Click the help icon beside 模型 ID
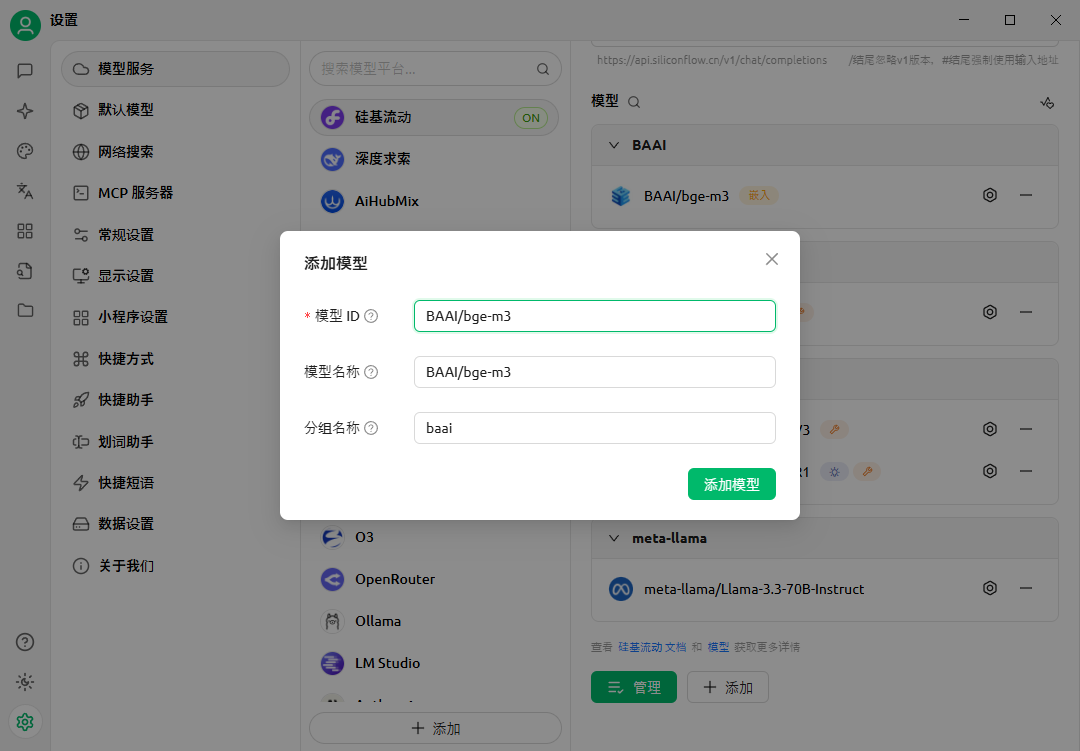1080x751 pixels. tap(371, 316)
